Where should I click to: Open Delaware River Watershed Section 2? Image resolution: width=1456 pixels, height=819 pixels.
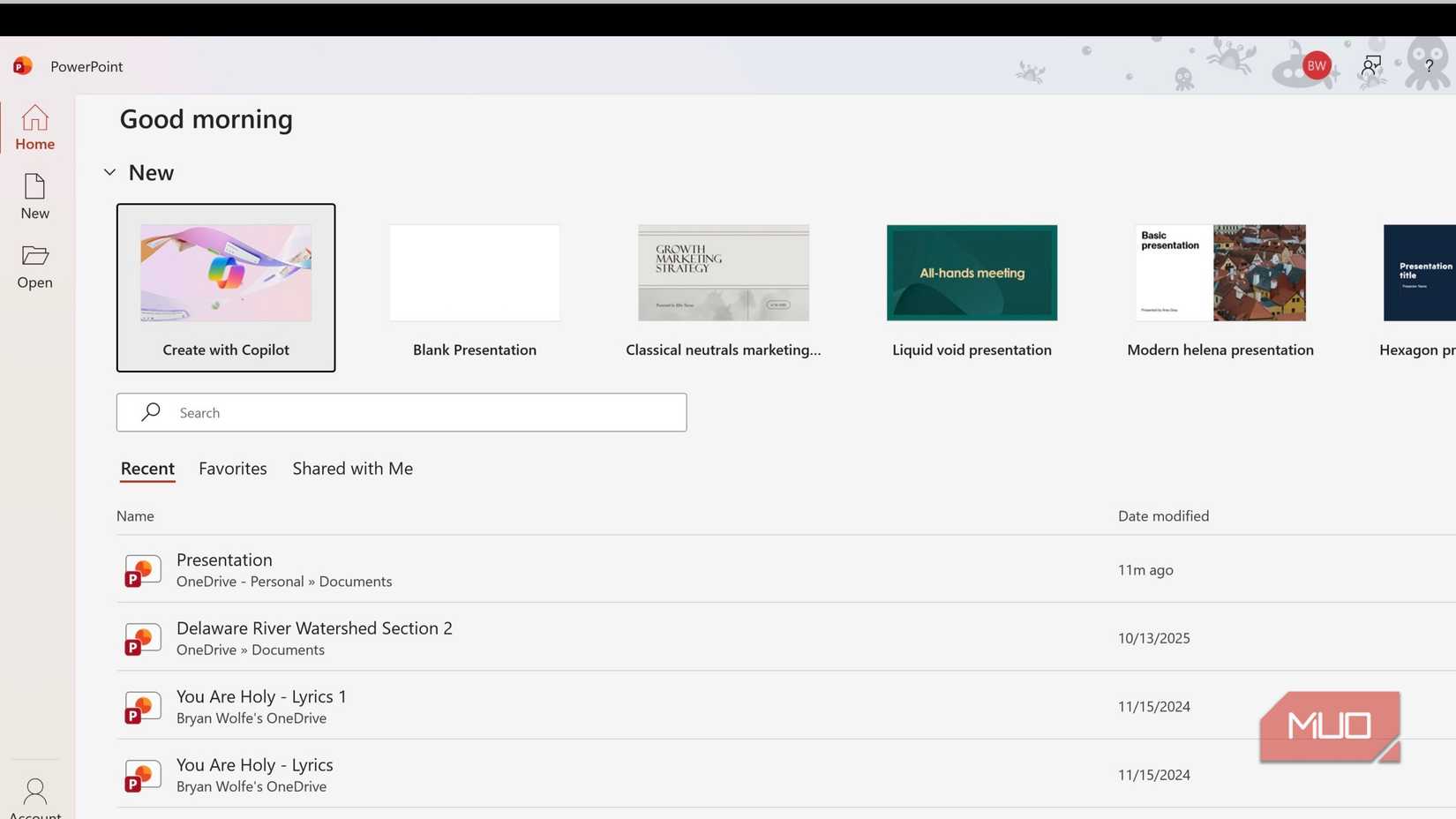click(314, 628)
